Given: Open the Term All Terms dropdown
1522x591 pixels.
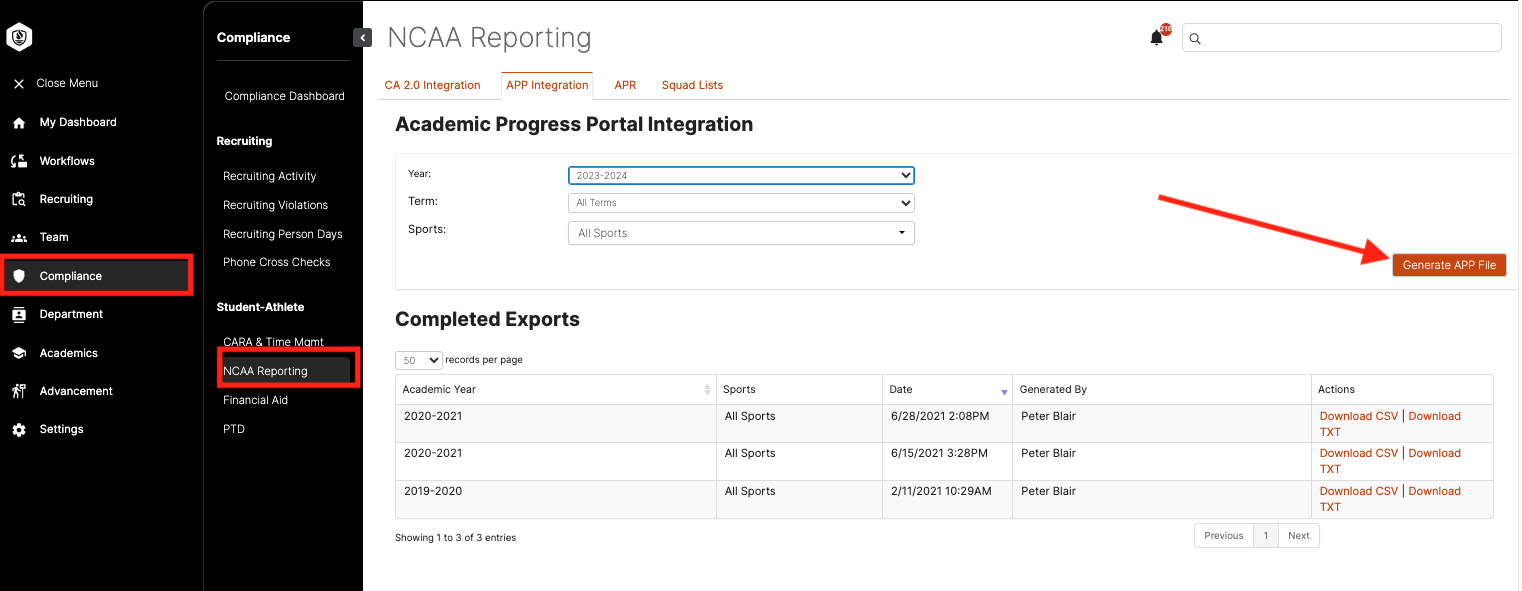Looking at the screenshot, I should click(x=741, y=203).
